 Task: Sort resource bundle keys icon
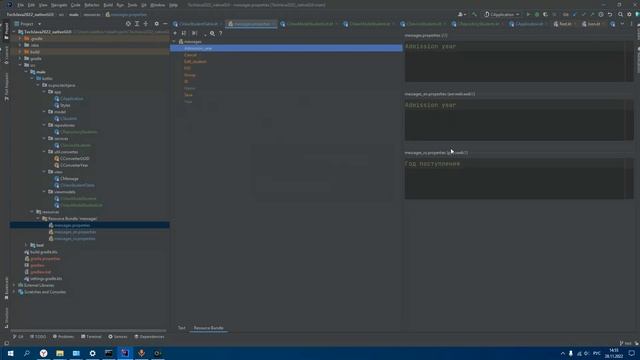pos(184,33)
